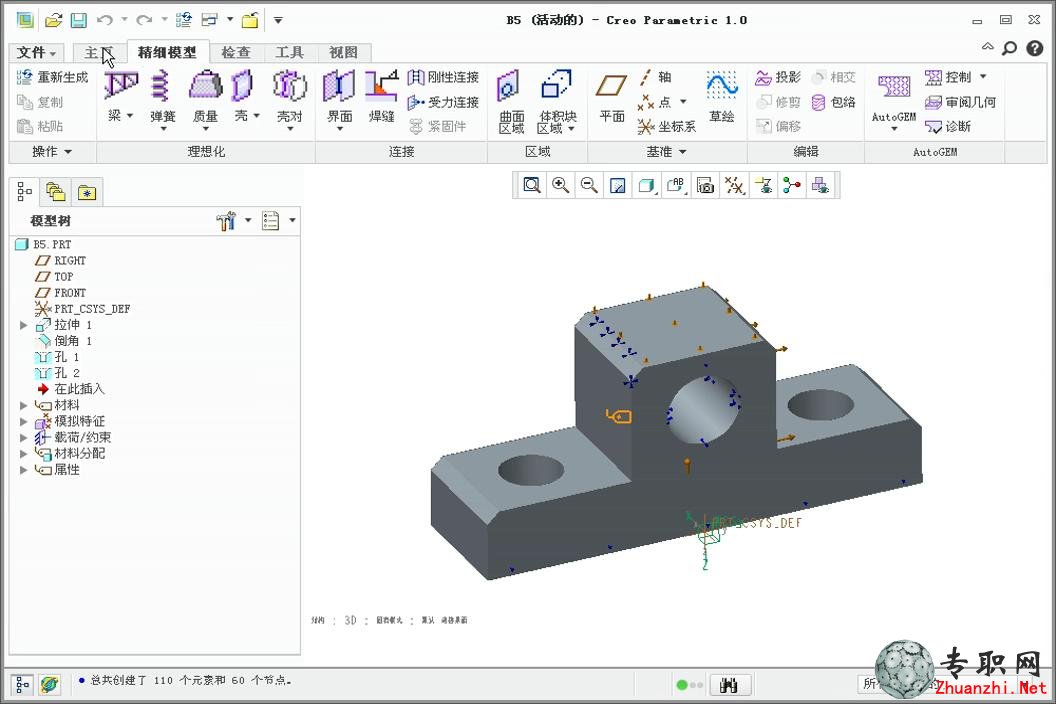This screenshot has height=704, width=1056.
Task: Open the 控制 dropdown arrow
Action: point(983,77)
